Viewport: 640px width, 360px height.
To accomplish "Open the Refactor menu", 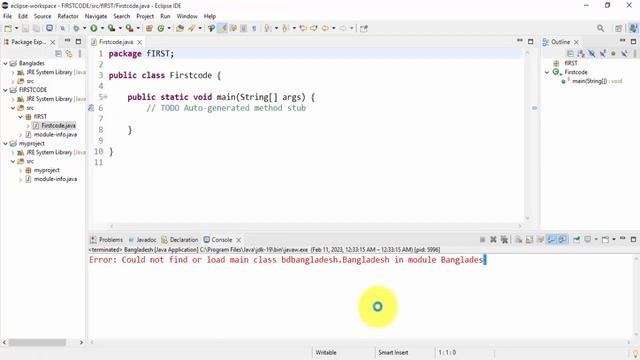I will pos(68,16).
